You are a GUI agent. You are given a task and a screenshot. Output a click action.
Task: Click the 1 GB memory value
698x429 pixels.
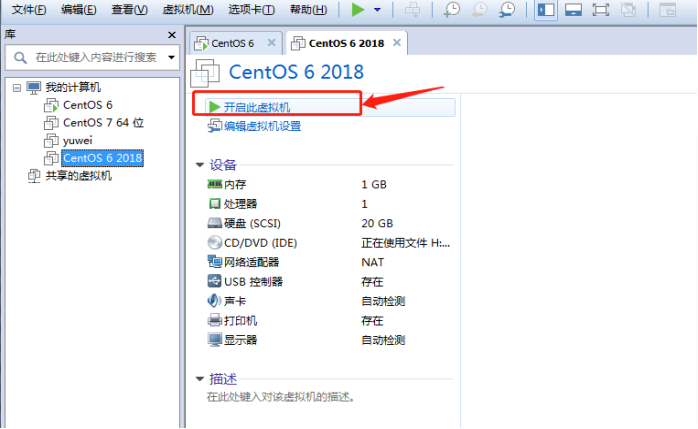coord(374,185)
